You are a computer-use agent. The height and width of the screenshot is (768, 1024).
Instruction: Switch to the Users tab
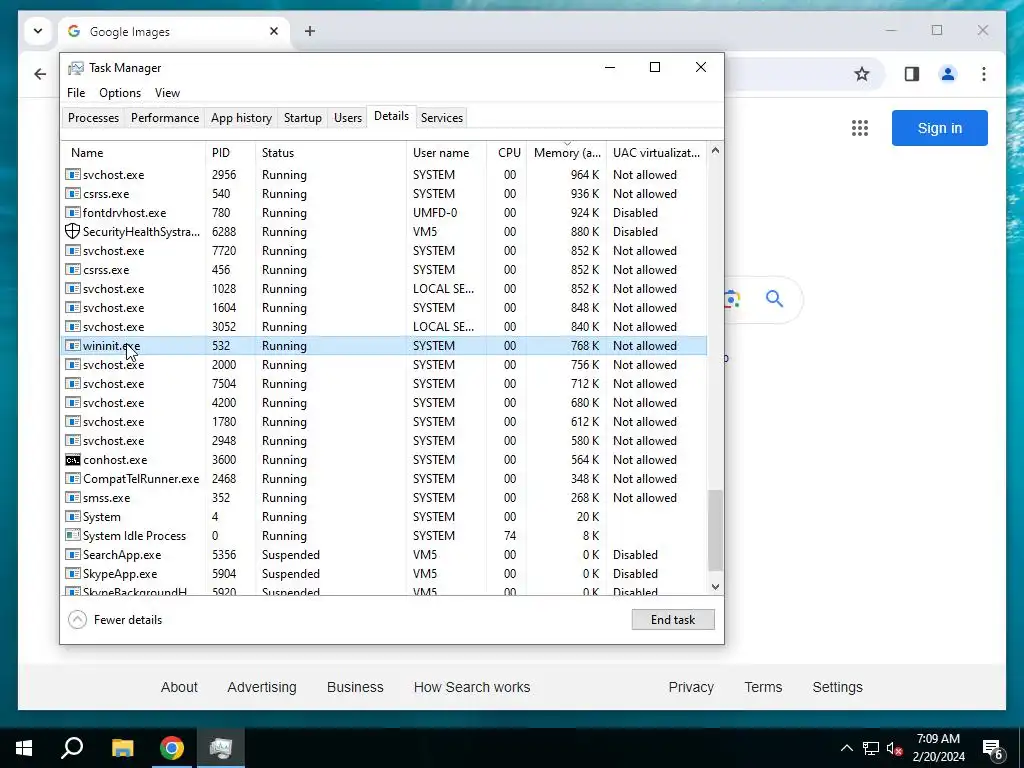[x=347, y=118]
